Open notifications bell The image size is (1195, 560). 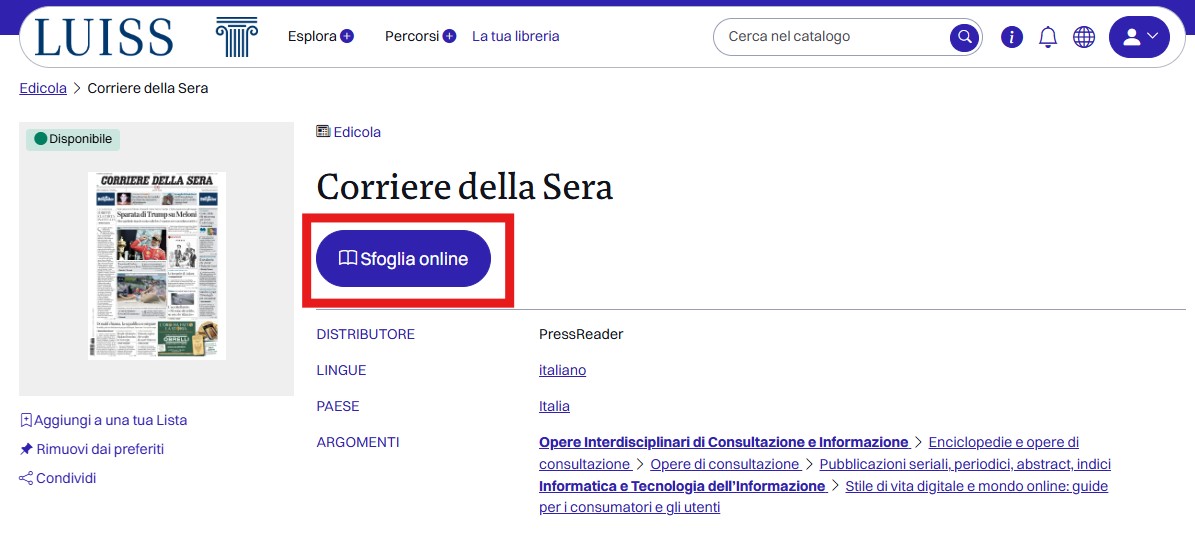click(1048, 37)
